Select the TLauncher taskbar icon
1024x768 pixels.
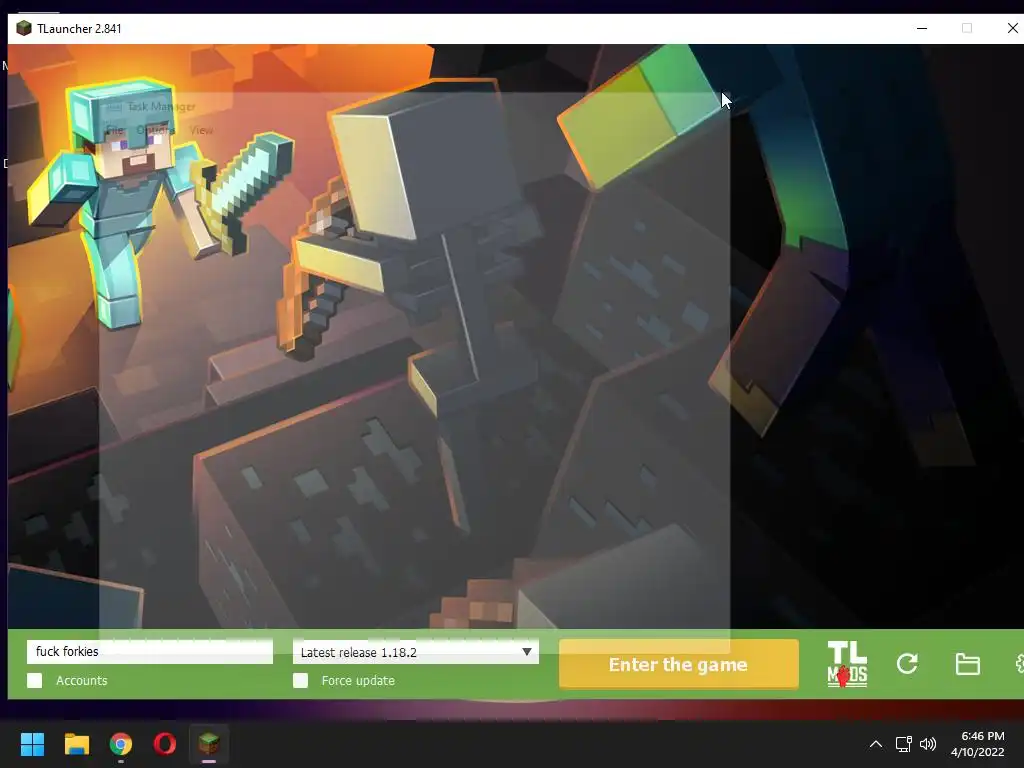click(x=209, y=743)
